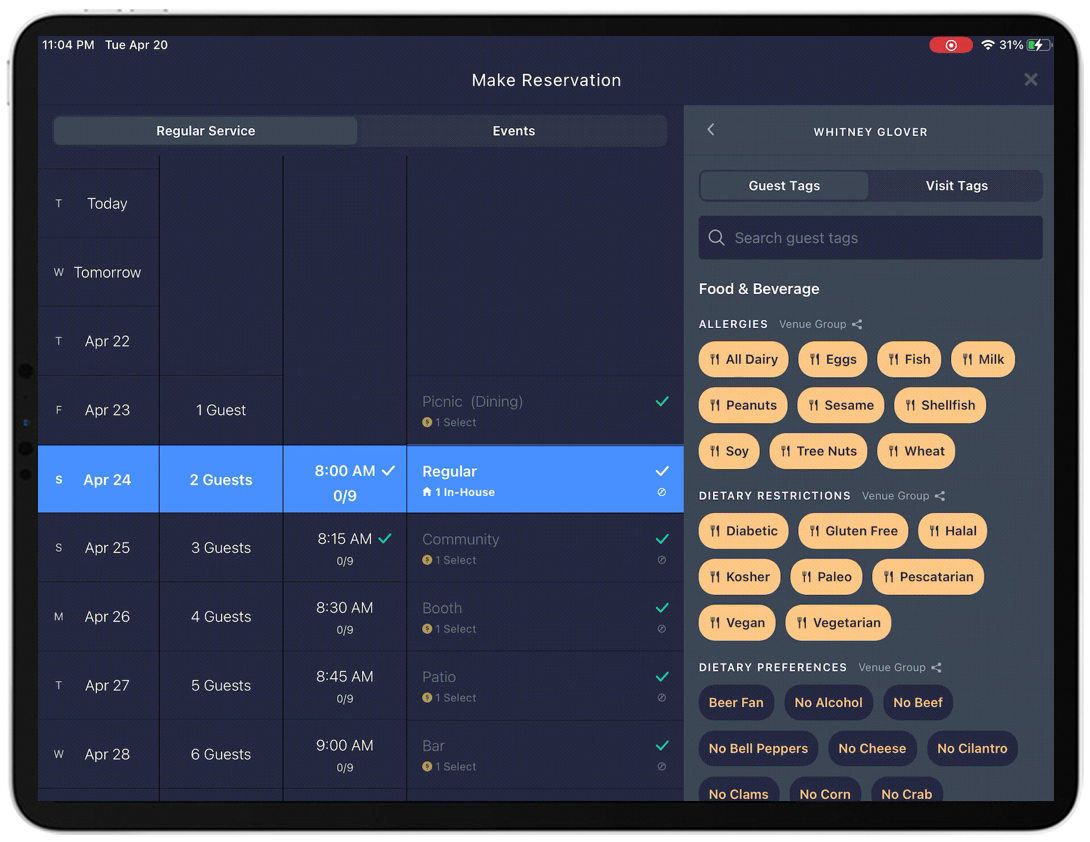The image size is (1090, 842).
Task: Toggle the Shellfish allergy tag
Action: coord(940,405)
